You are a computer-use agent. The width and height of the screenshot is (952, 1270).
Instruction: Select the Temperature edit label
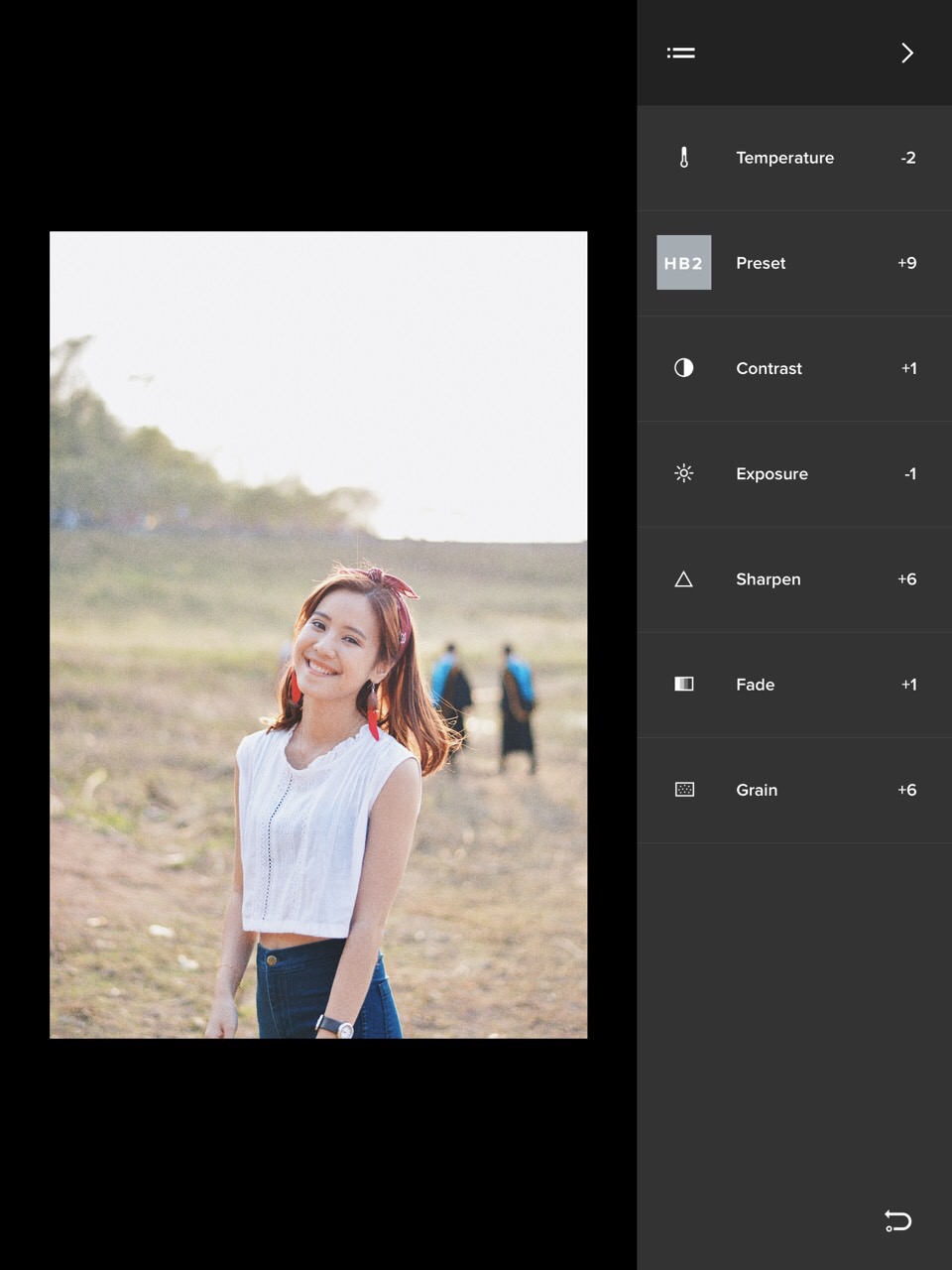coord(784,158)
